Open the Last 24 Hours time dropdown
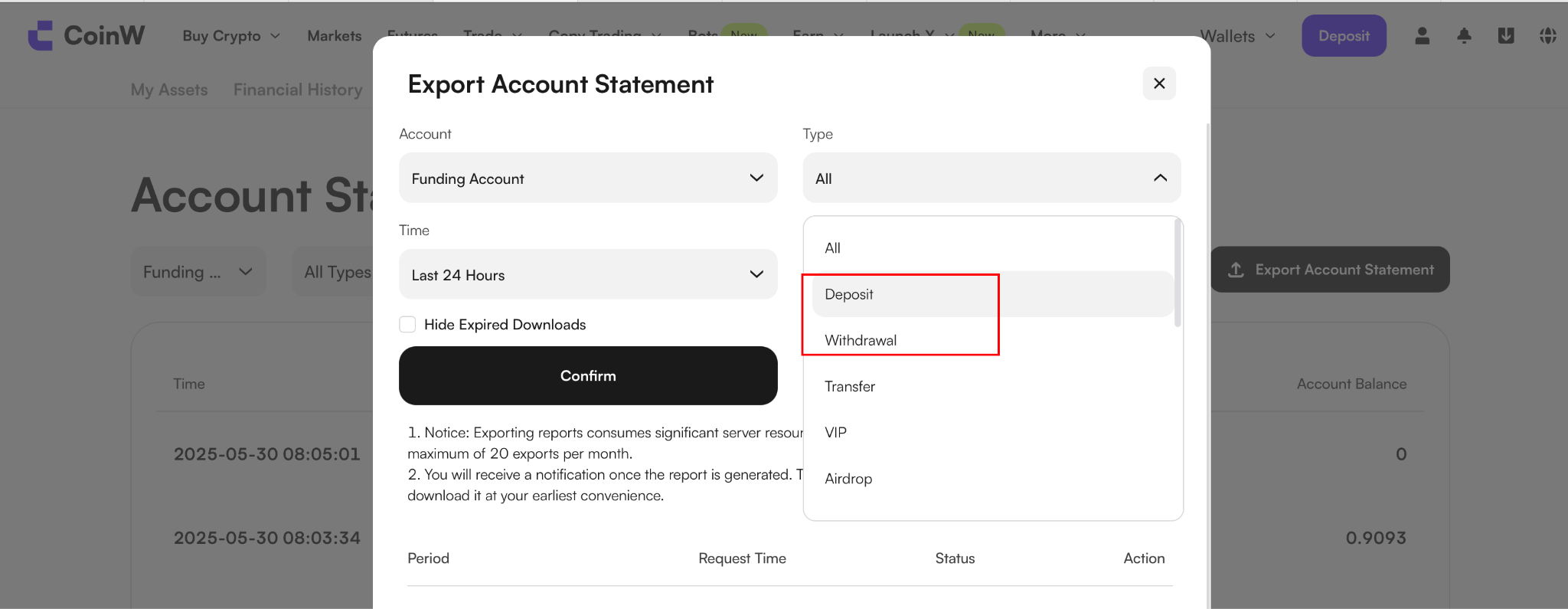This screenshot has height=609, width=1568. [x=588, y=274]
